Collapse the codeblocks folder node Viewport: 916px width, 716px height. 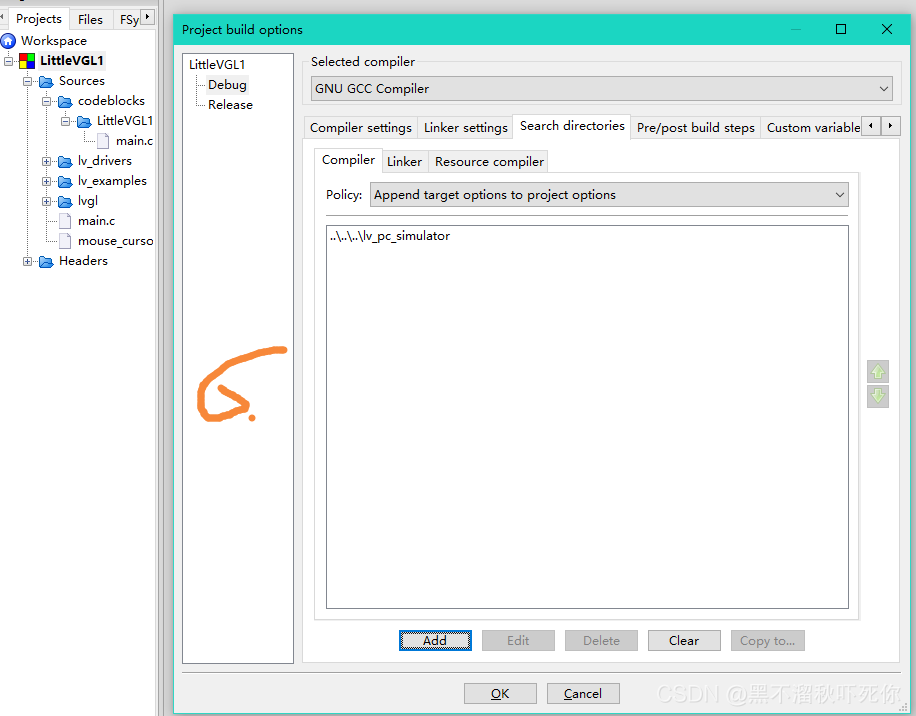(47, 101)
